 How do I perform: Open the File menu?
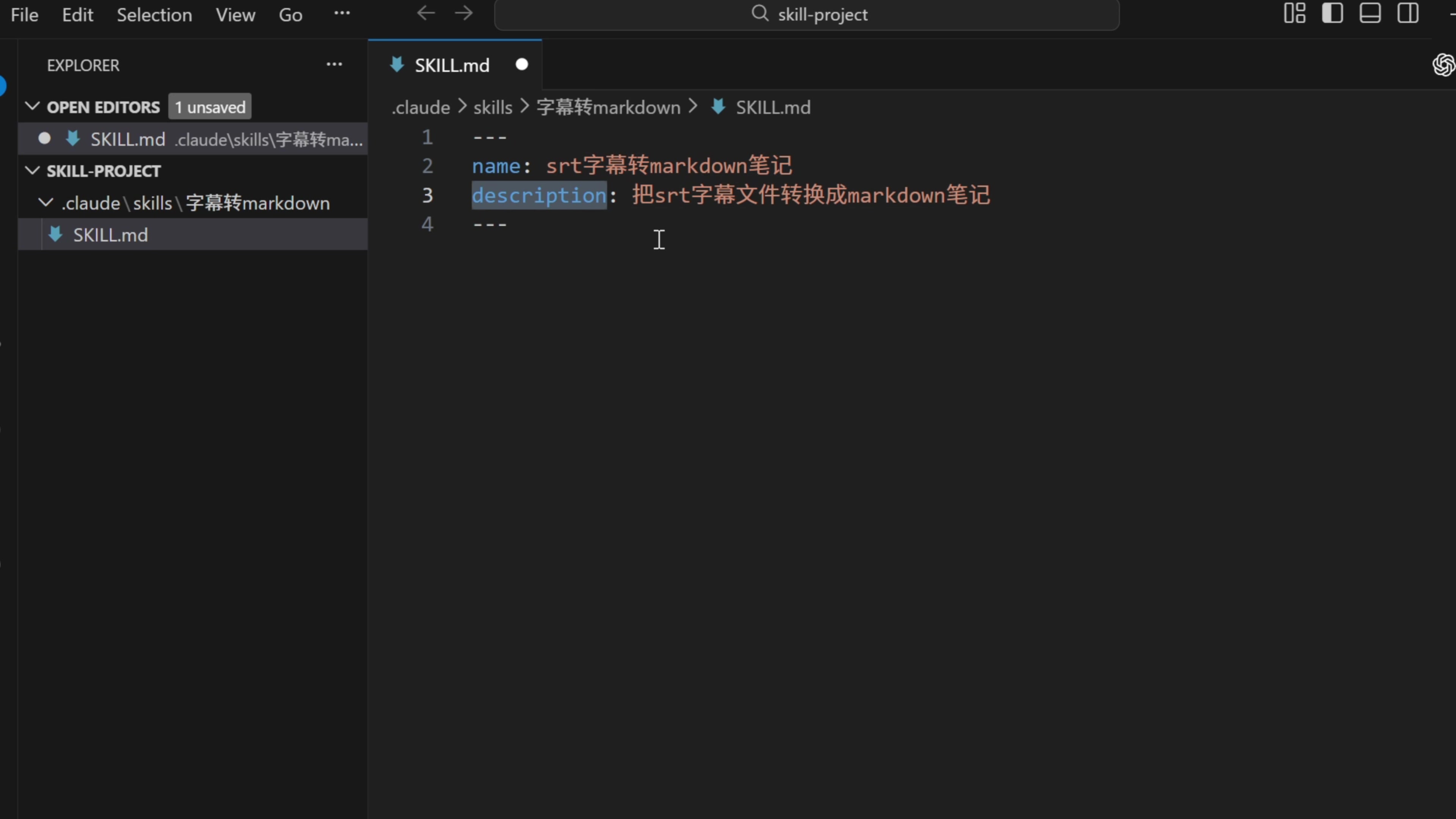pyautogui.click(x=24, y=15)
